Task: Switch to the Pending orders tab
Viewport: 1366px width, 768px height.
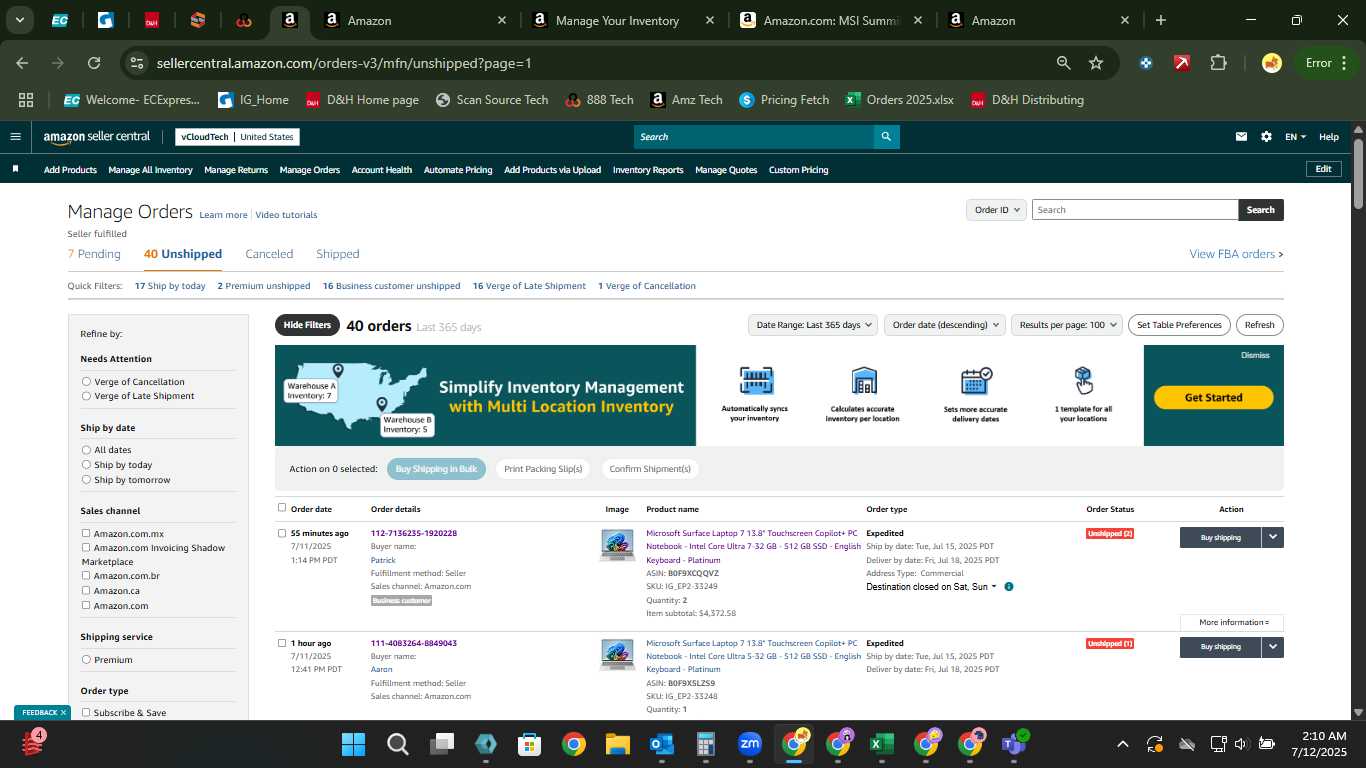Action: [94, 254]
